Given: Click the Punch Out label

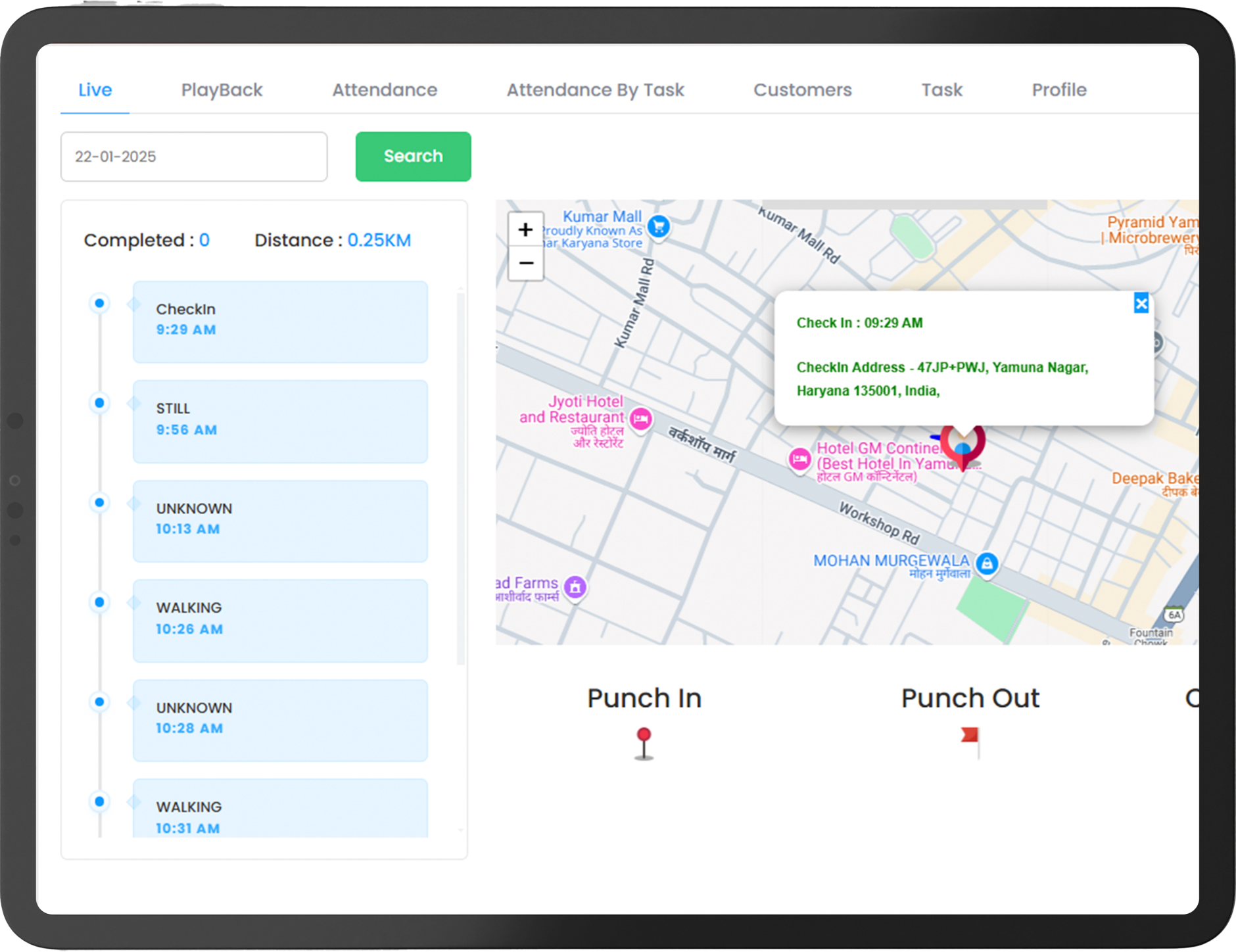Looking at the screenshot, I should [970, 698].
